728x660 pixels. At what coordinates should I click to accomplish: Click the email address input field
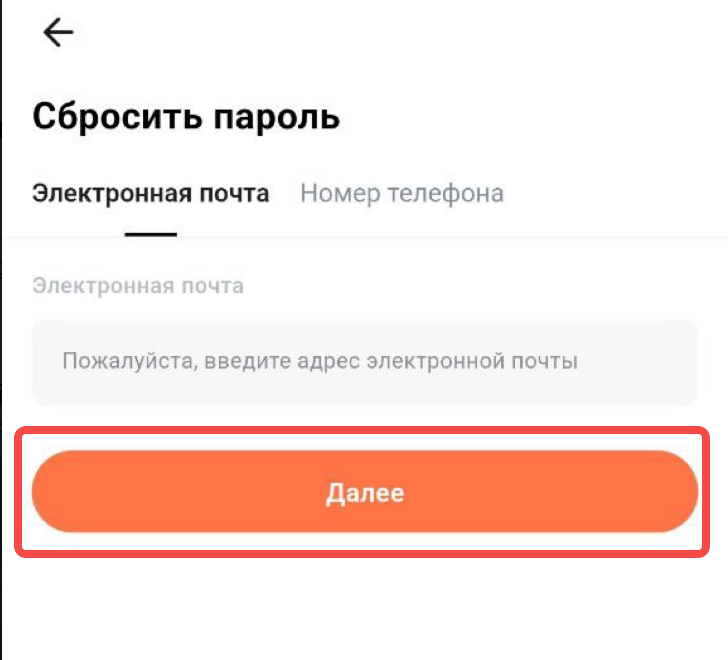click(x=364, y=361)
